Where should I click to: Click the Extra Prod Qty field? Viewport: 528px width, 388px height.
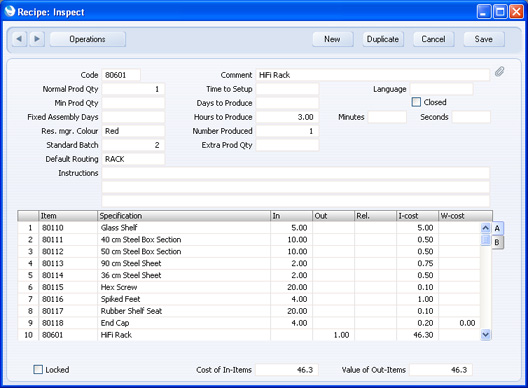[x=287, y=145]
